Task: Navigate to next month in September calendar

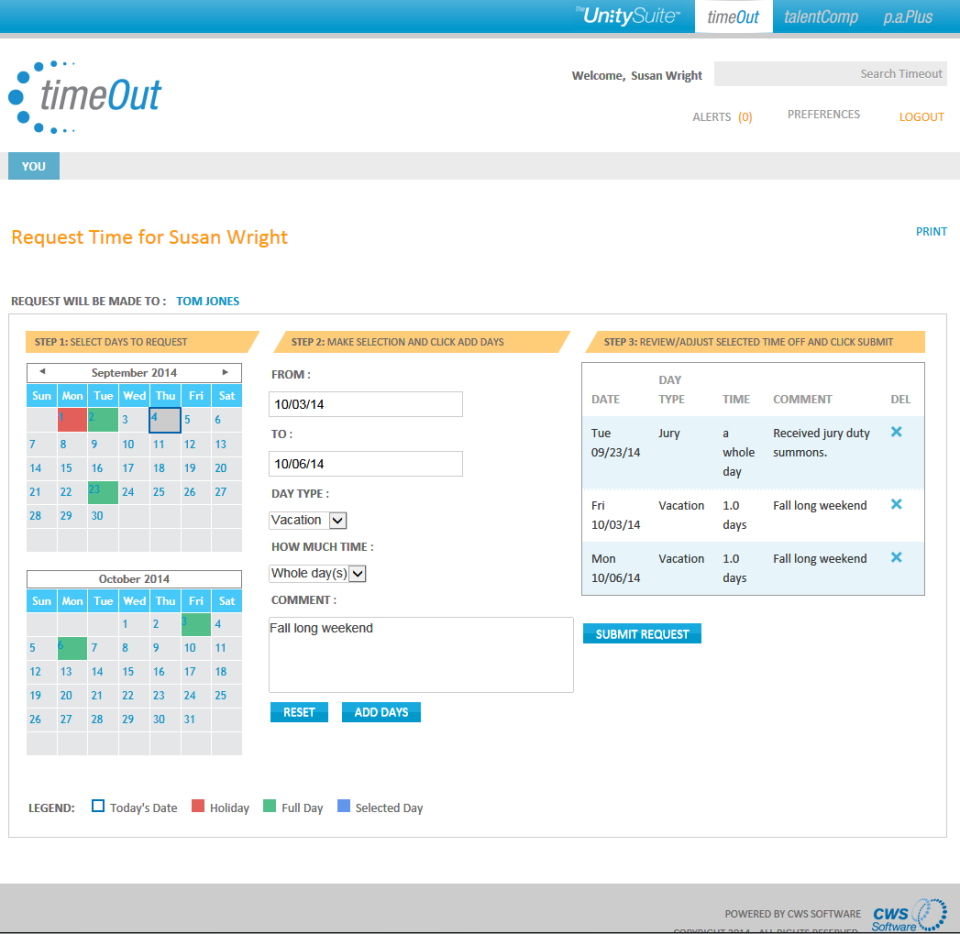Action: (225, 372)
